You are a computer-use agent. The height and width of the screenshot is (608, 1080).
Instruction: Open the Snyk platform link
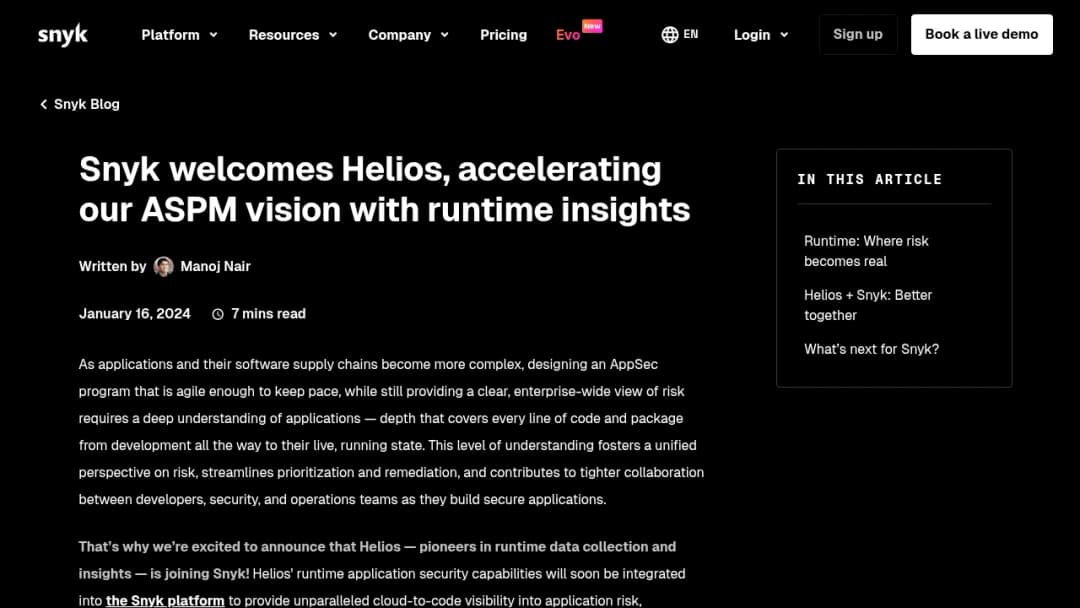pyautogui.click(x=165, y=600)
